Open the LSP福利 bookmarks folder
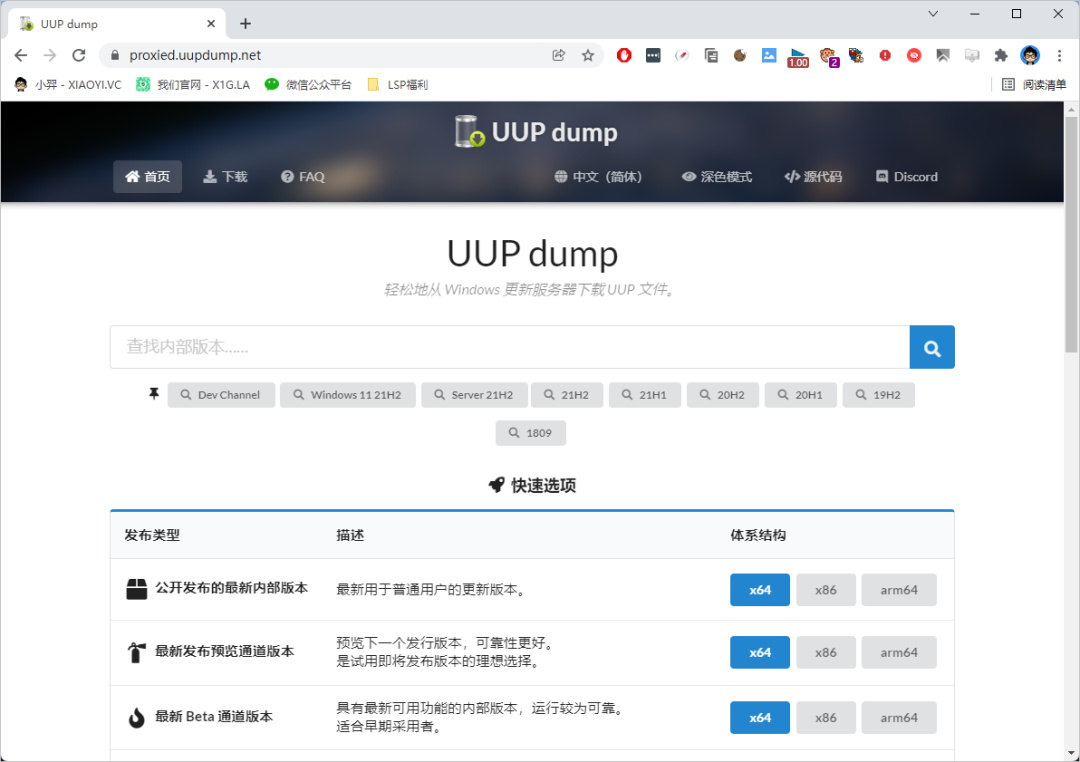The image size is (1080, 762). click(397, 85)
